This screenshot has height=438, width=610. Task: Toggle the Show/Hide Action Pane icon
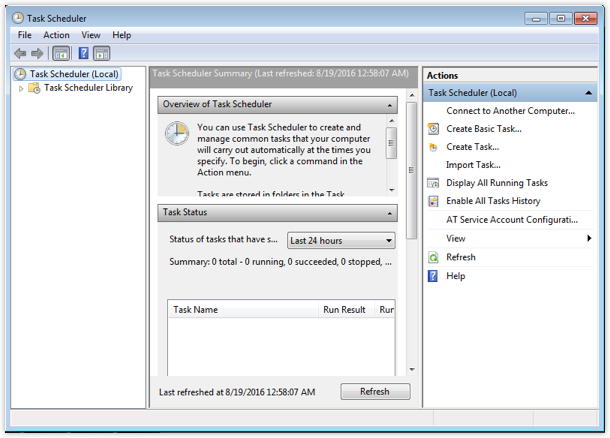102,53
